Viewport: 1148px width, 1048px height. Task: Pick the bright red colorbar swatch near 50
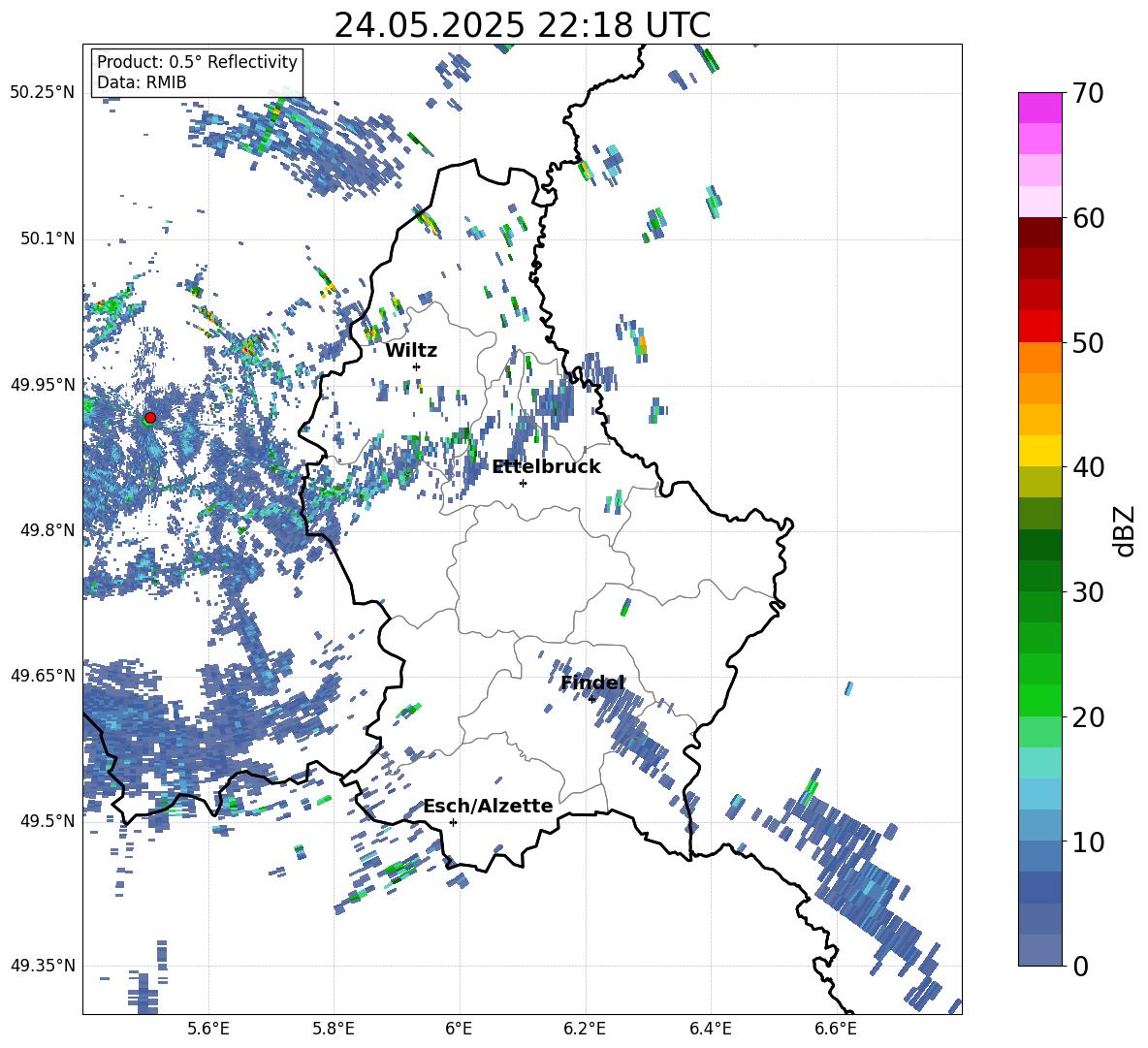coord(1039,327)
